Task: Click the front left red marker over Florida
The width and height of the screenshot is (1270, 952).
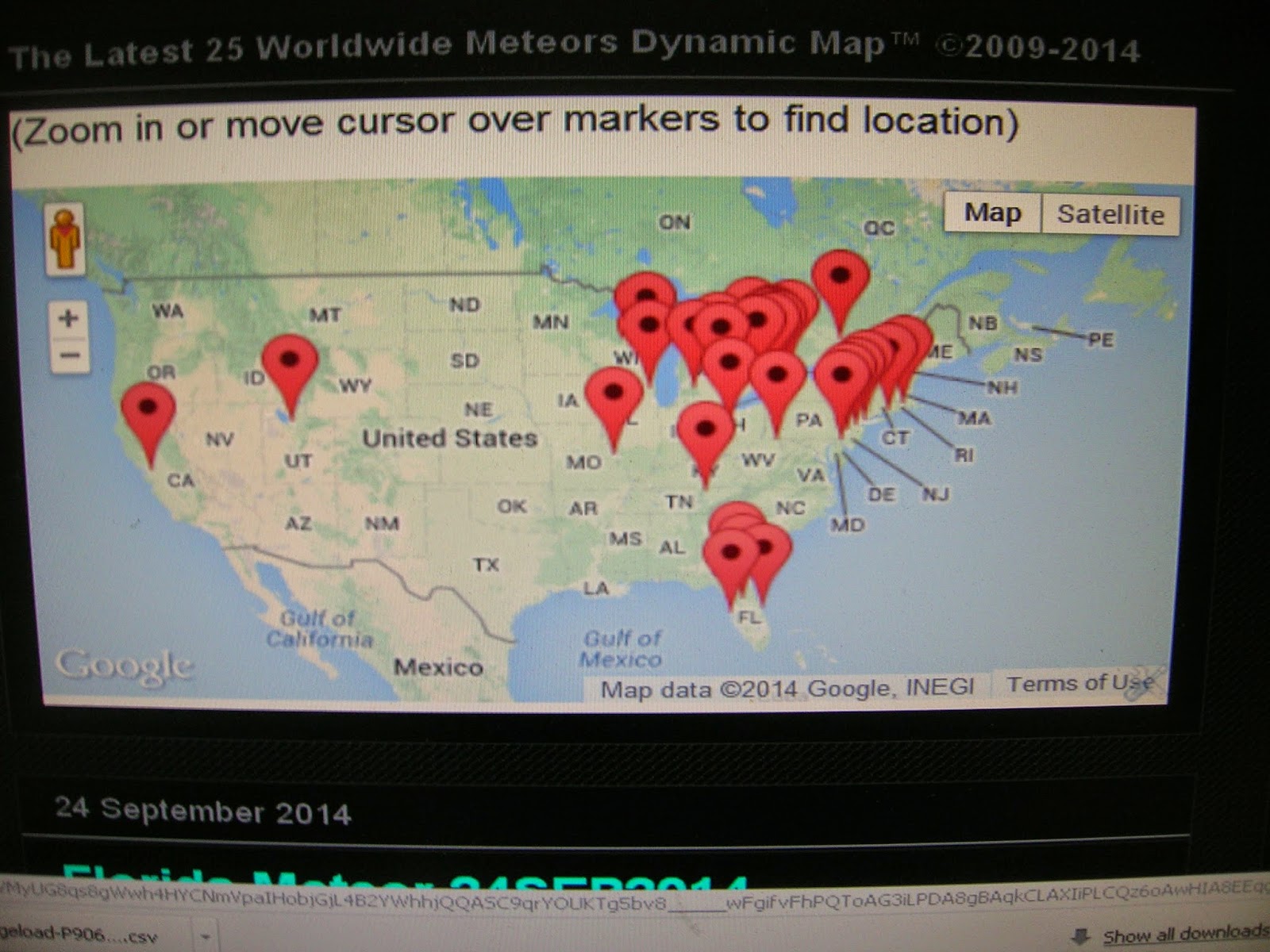Action: point(731,569)
